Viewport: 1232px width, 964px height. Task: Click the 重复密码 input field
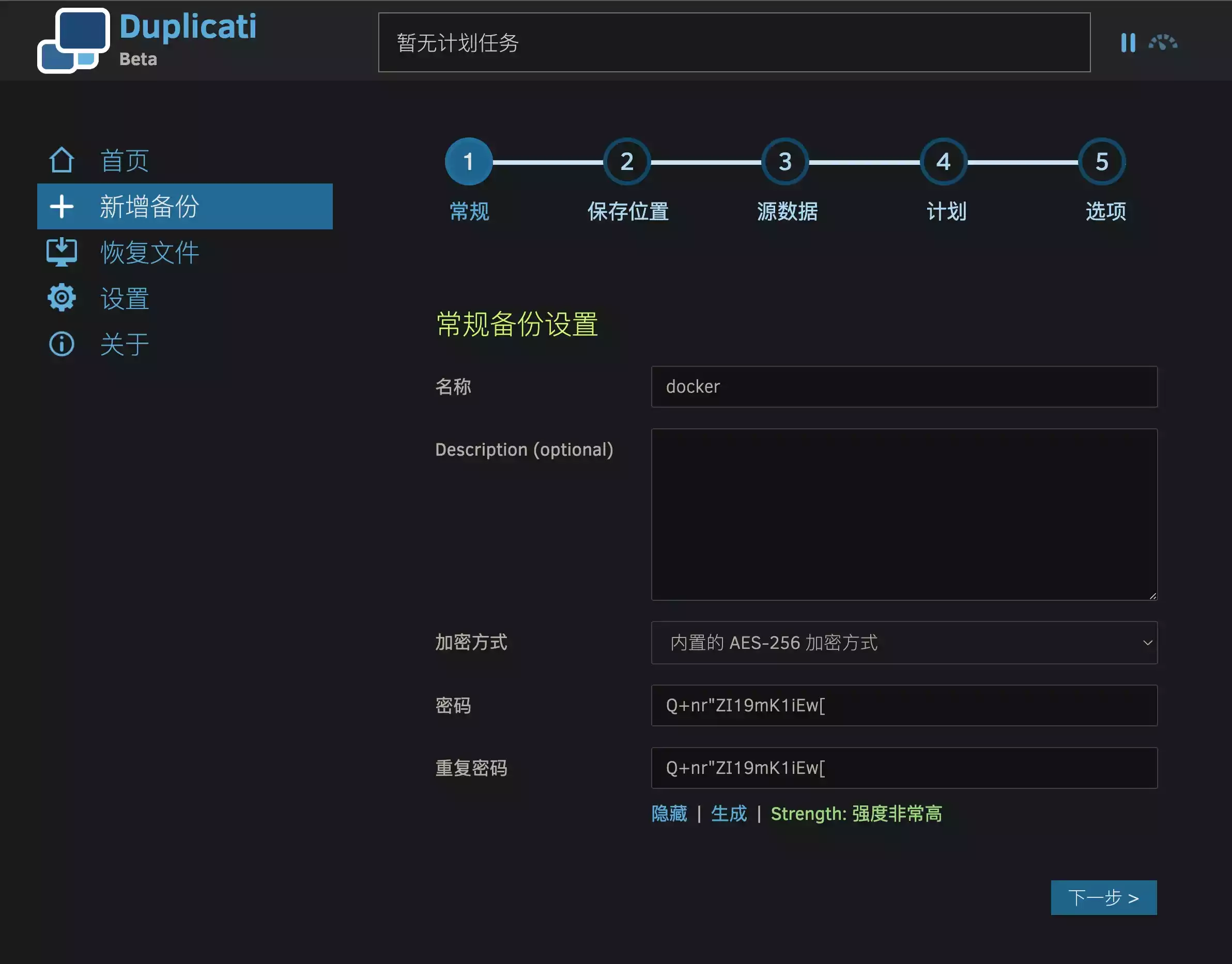coord(904,768)
